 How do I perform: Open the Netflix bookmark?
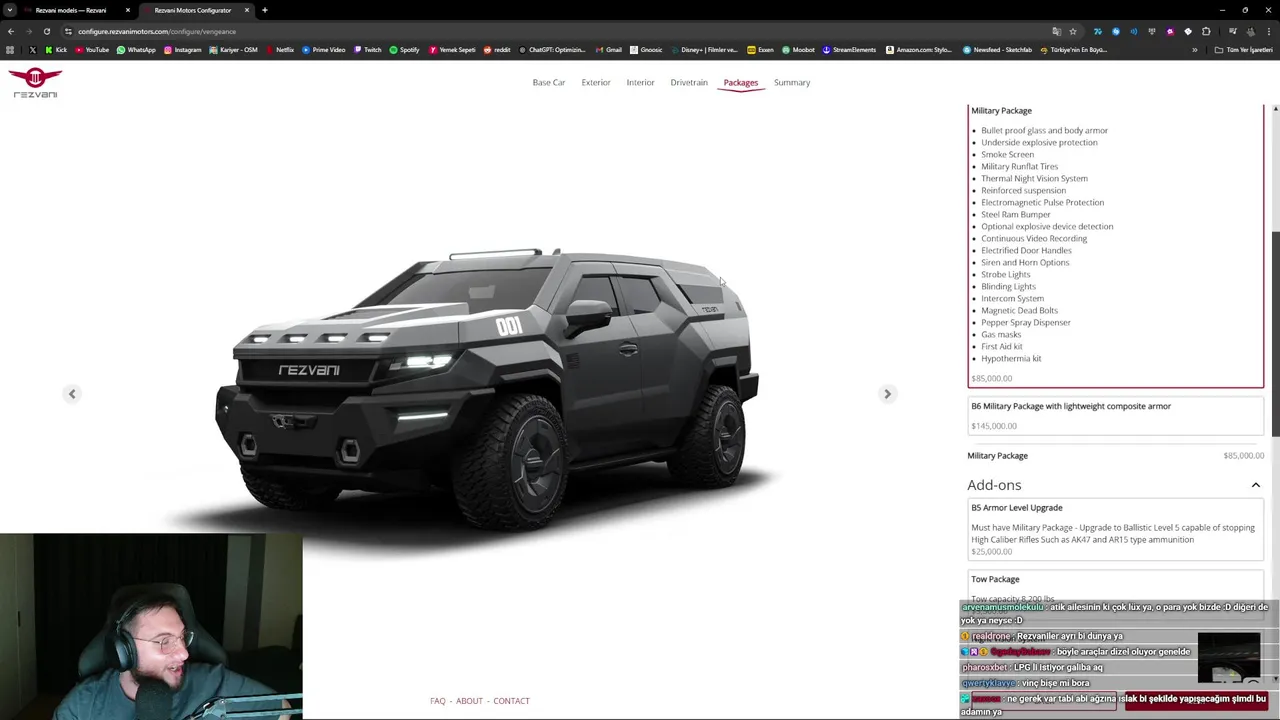click(x=279, y=50)
